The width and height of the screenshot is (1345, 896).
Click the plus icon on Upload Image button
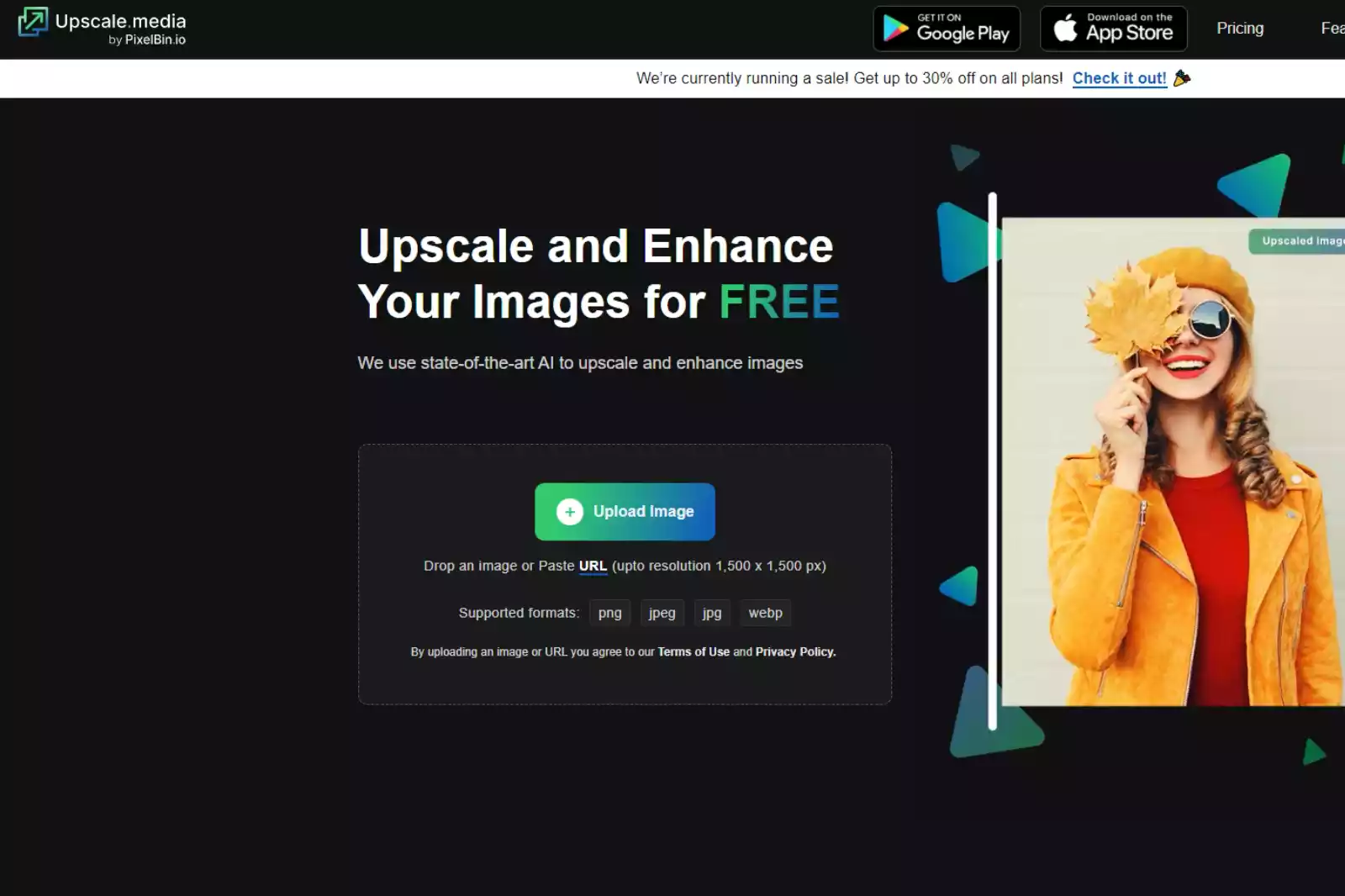coord(568,511)
